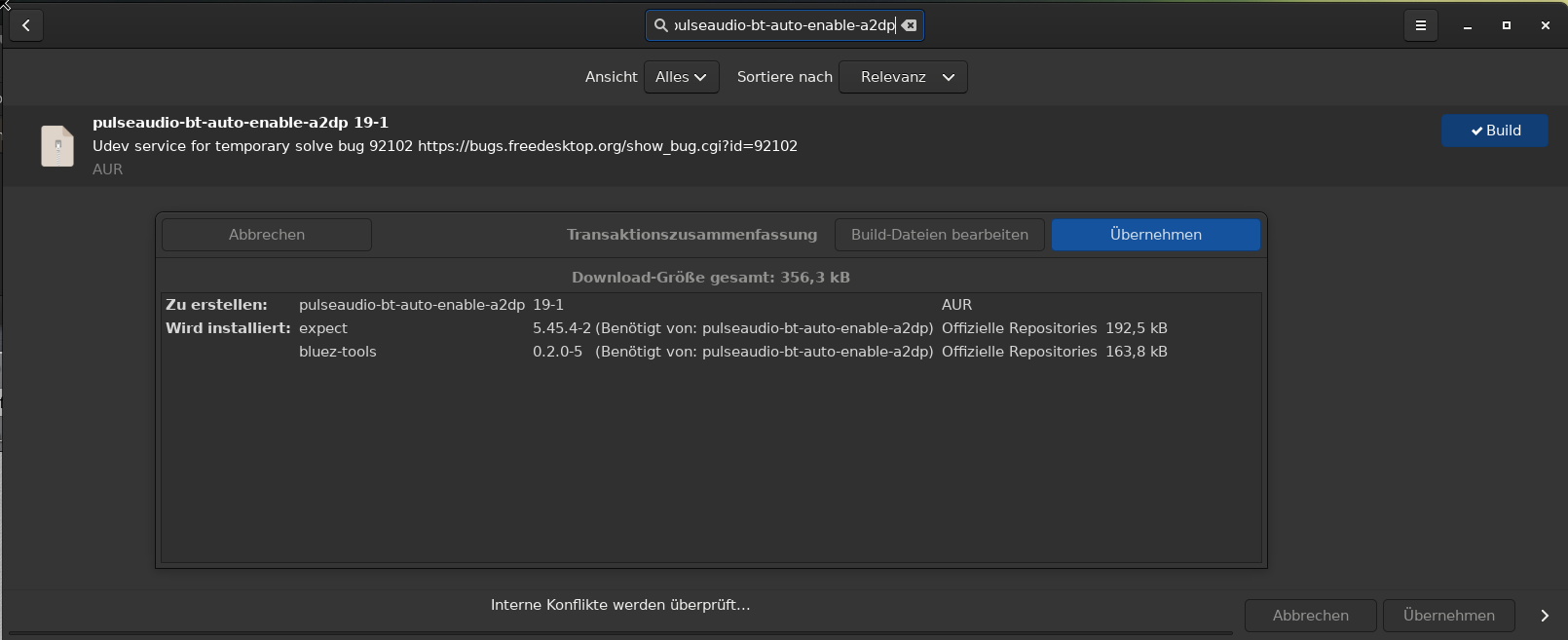The height and width of the screenshot is (640, 1568).
Task: Cancel the transaction summary dialog
Action: click(x=267, y=235)
